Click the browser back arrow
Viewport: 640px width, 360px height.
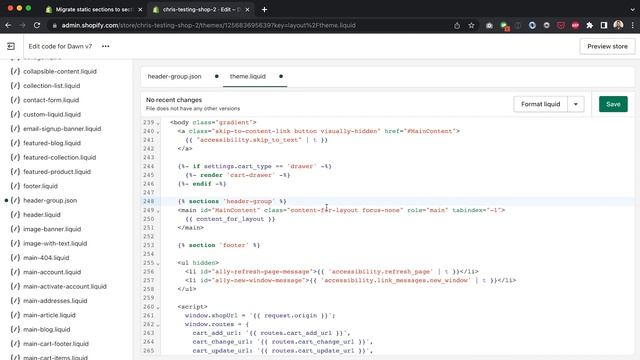[x=8, y=25]
